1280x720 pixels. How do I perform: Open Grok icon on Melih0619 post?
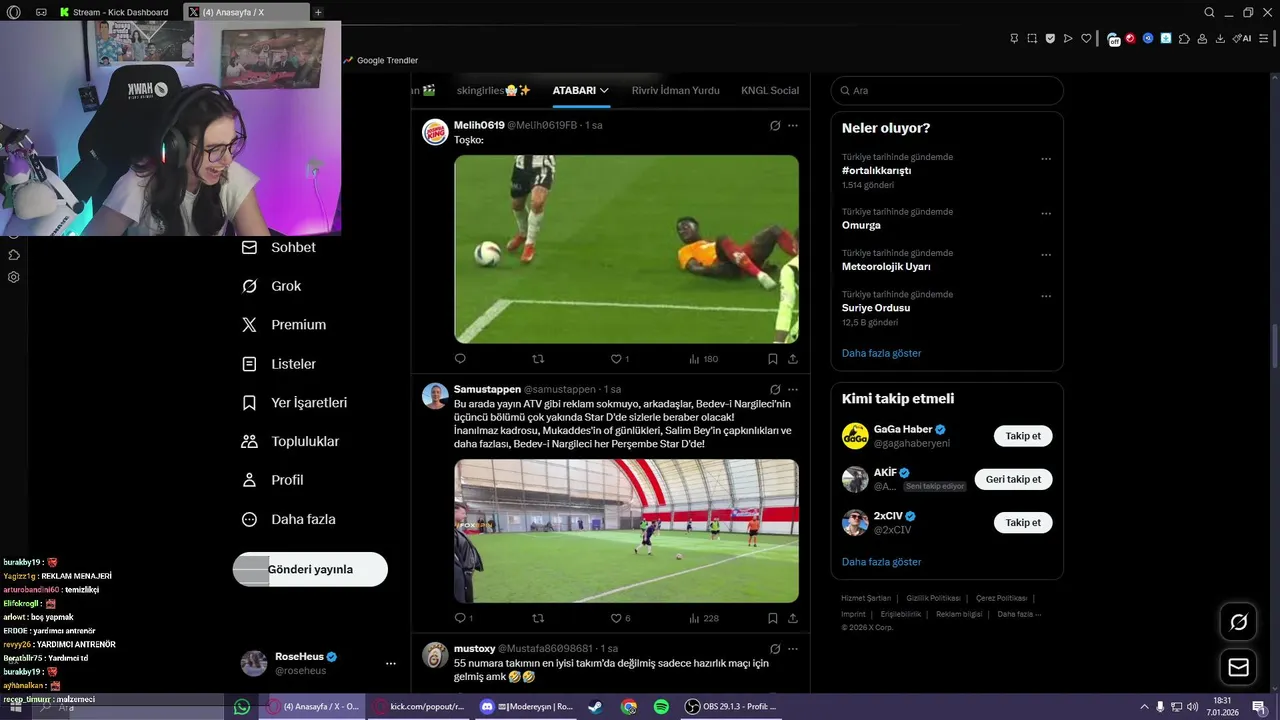tap(775, 126)
